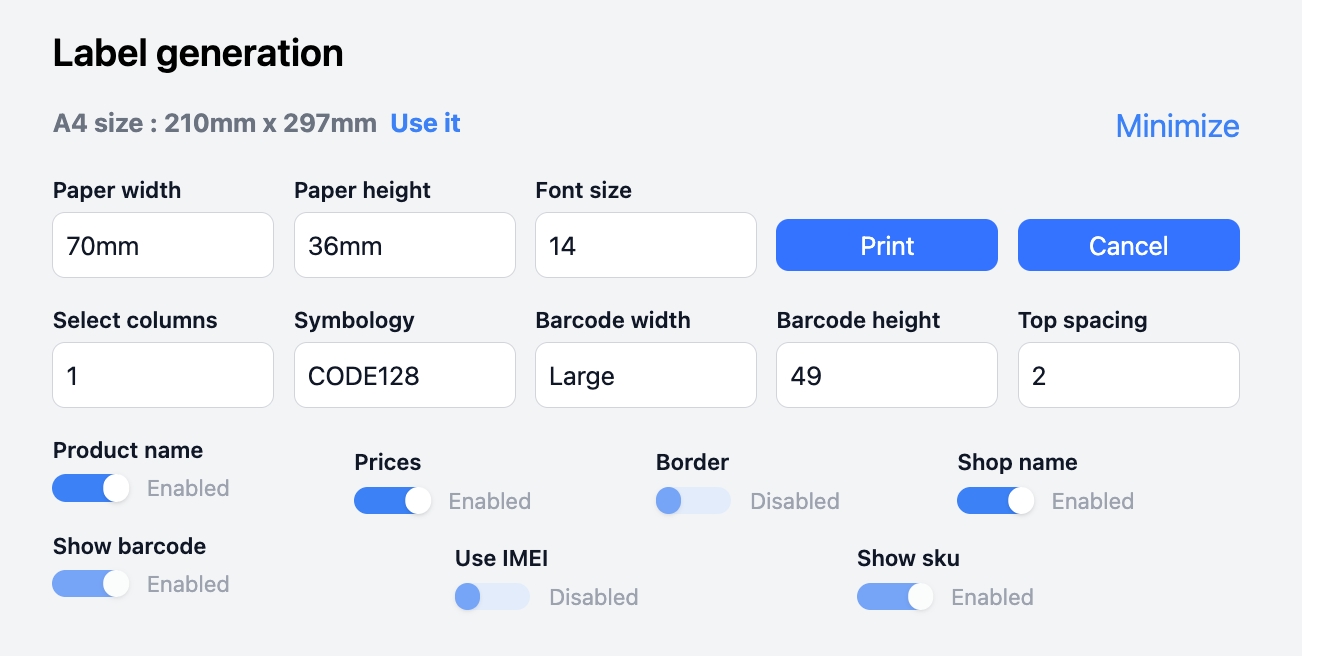Click the Barcode height field
The image size is (1326, 656).
(886, 376)
